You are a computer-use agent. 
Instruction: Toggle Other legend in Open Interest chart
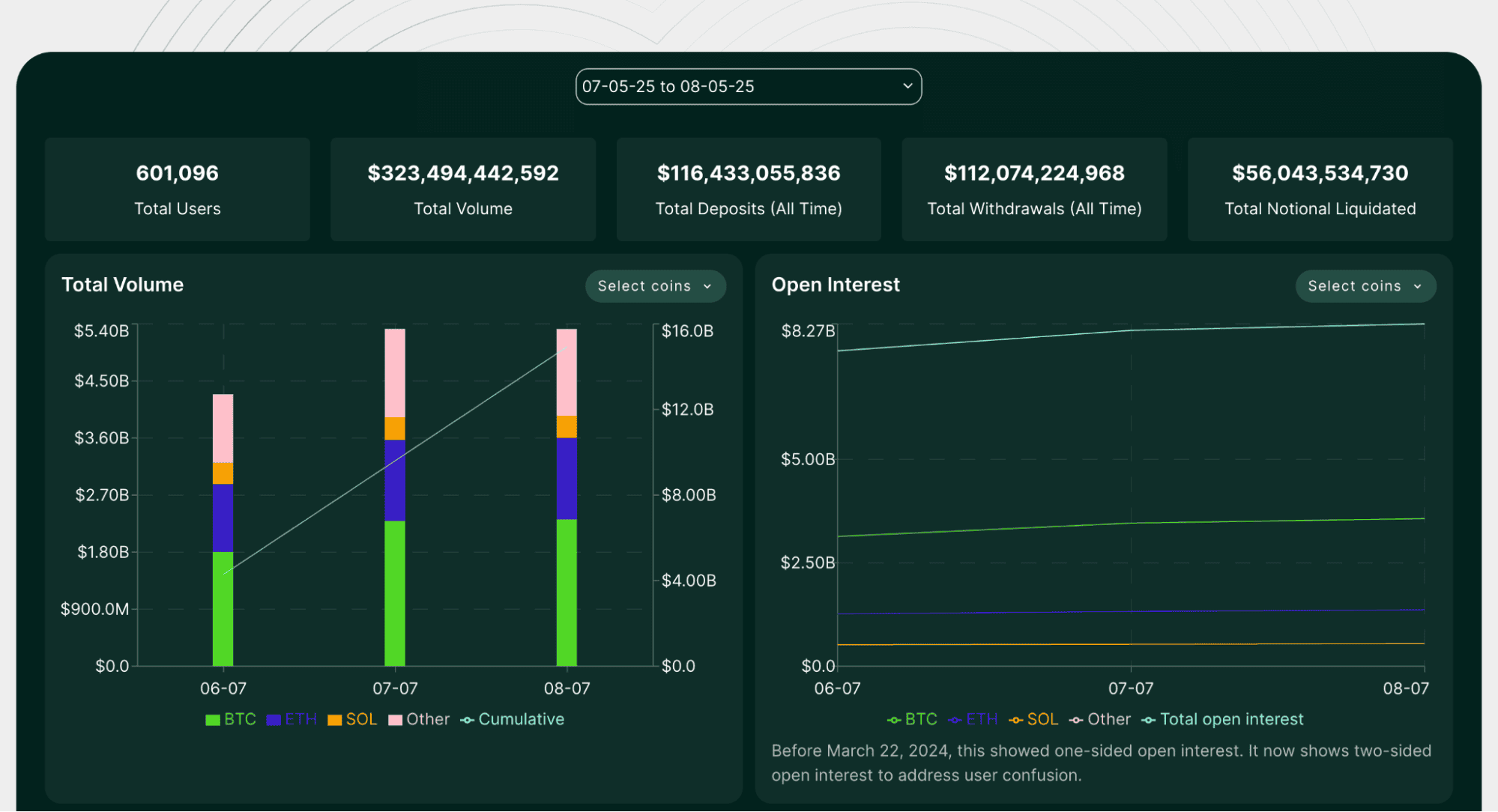[x=1100, y=719]
